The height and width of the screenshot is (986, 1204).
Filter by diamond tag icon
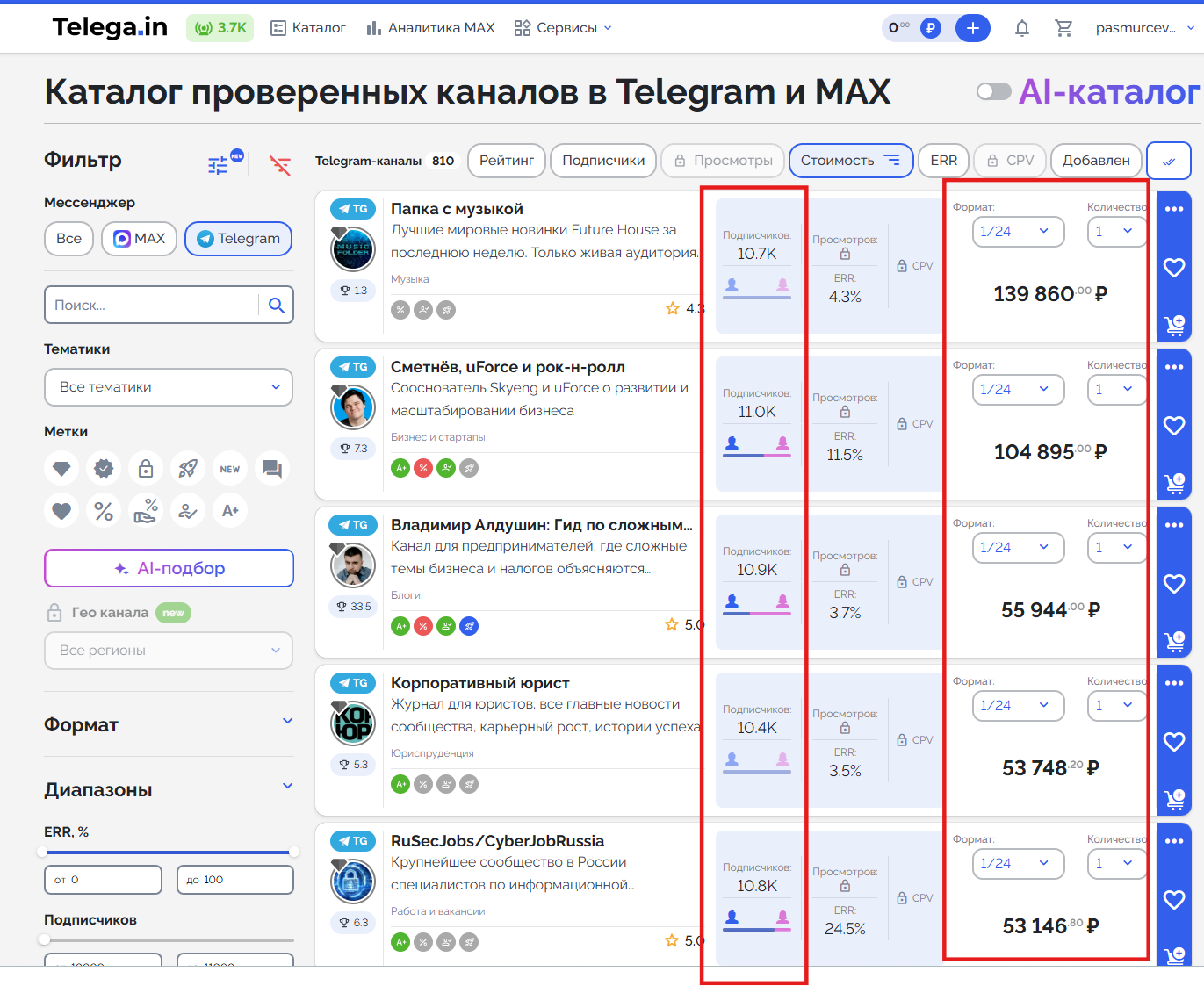[61, 469]
